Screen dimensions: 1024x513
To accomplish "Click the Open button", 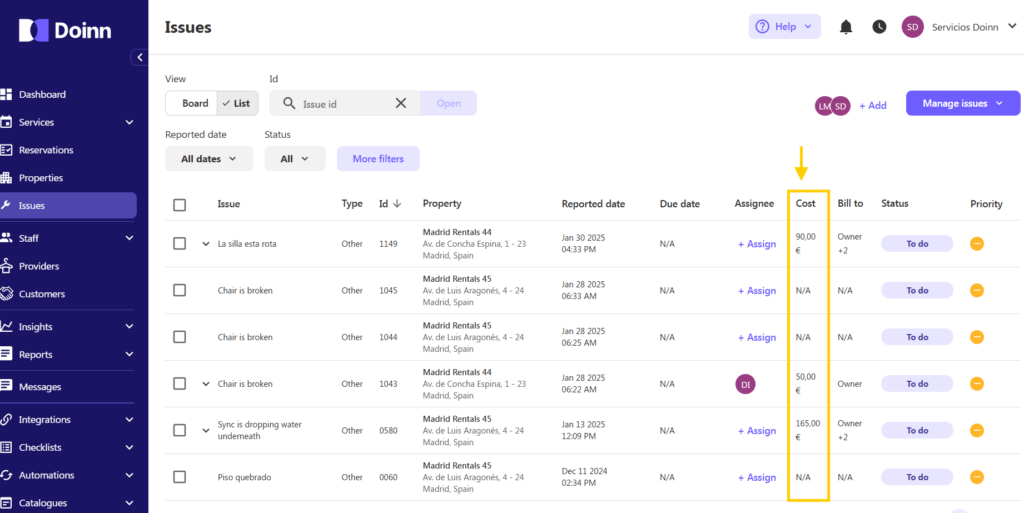I will tap(449, 103).
